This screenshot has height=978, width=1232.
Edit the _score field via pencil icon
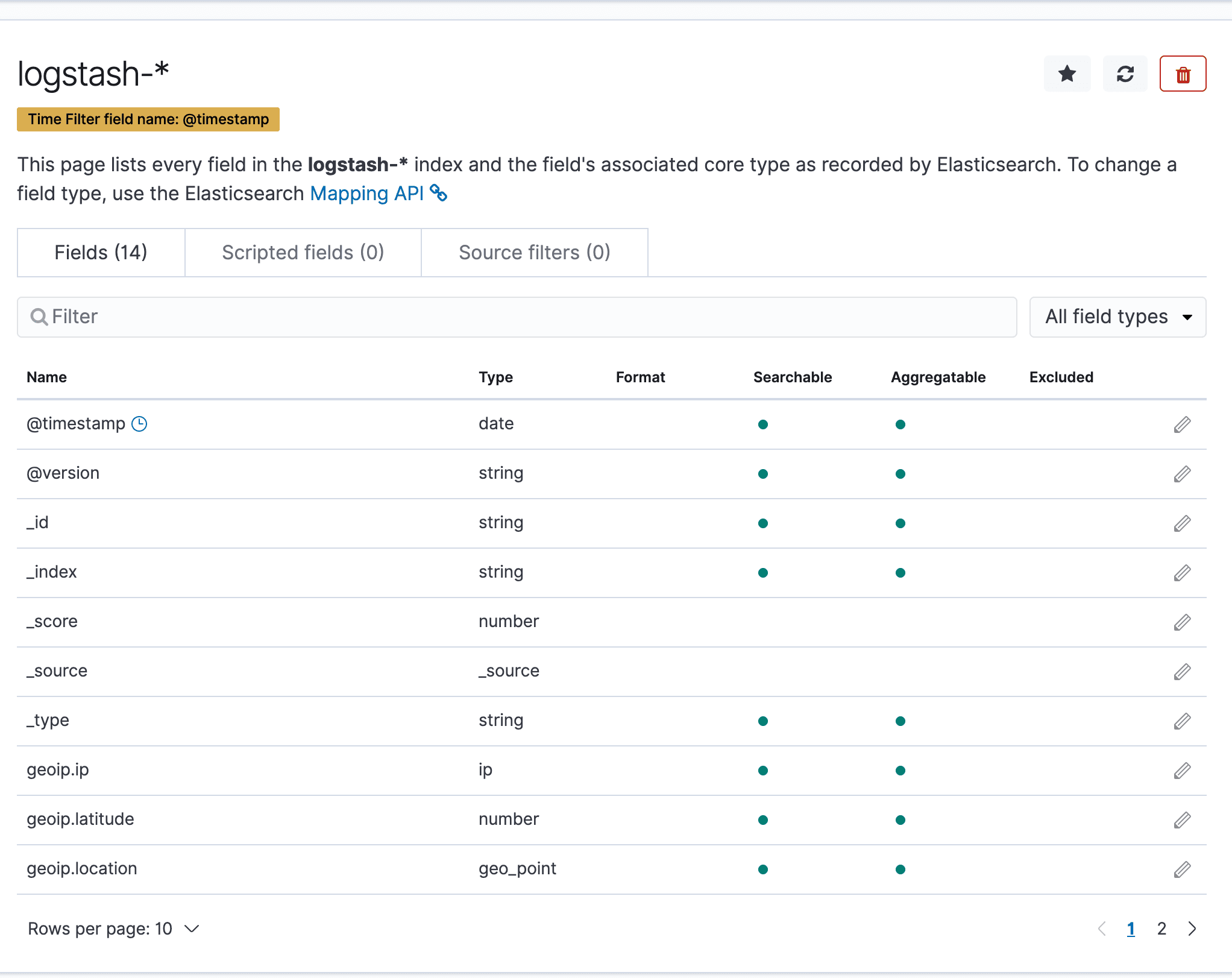[x=1181, y=622]
